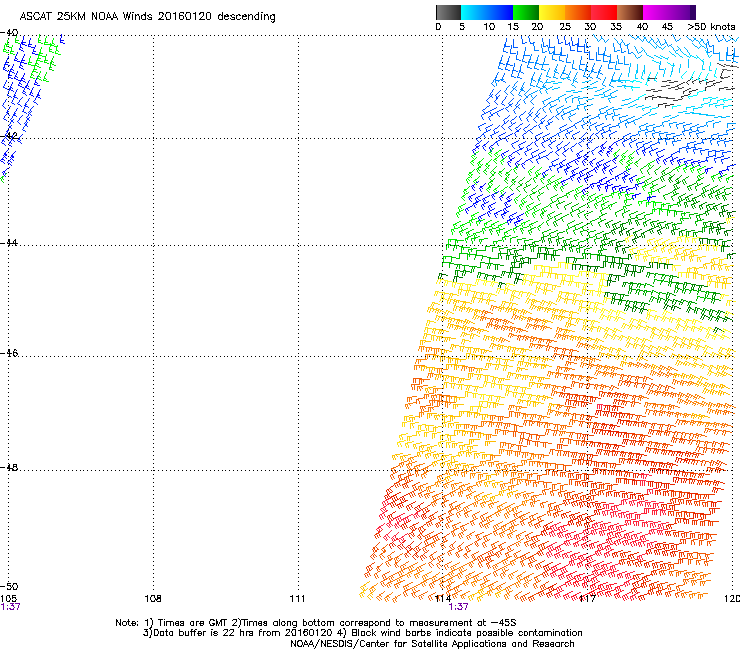Viewport: 740px width, 650px height.
Task: Click the note line starting "3)Data buffer is 22 hrs"
Action: (x=362, y=633)
